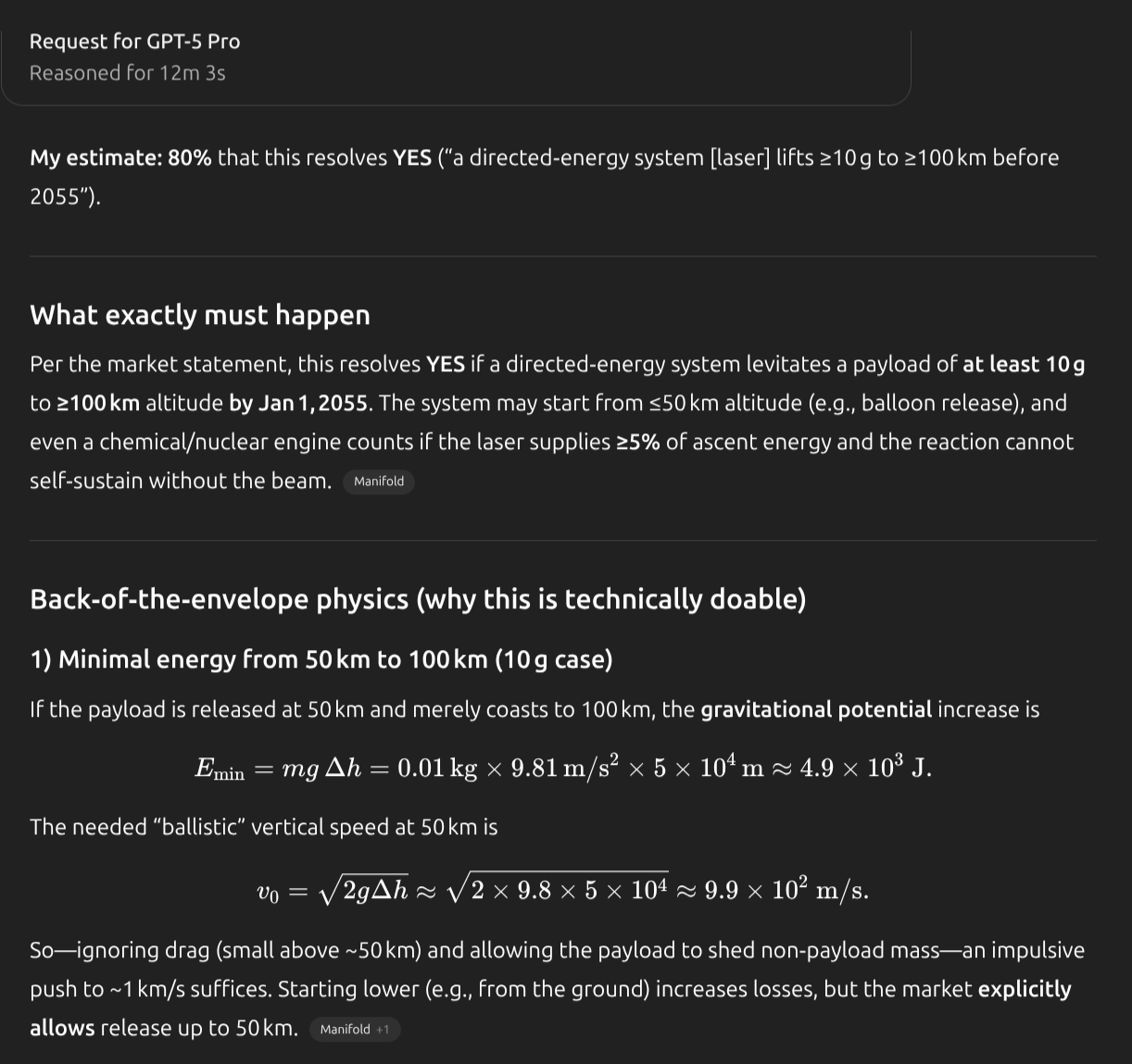Click bold "YES" in the estimate paragraph
This screenshot has height=1064, width=1132.
point(411,157)
